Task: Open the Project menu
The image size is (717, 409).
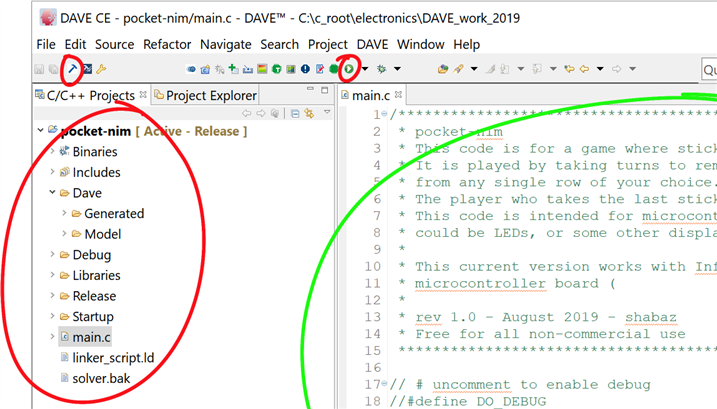Action: (328, 44)
